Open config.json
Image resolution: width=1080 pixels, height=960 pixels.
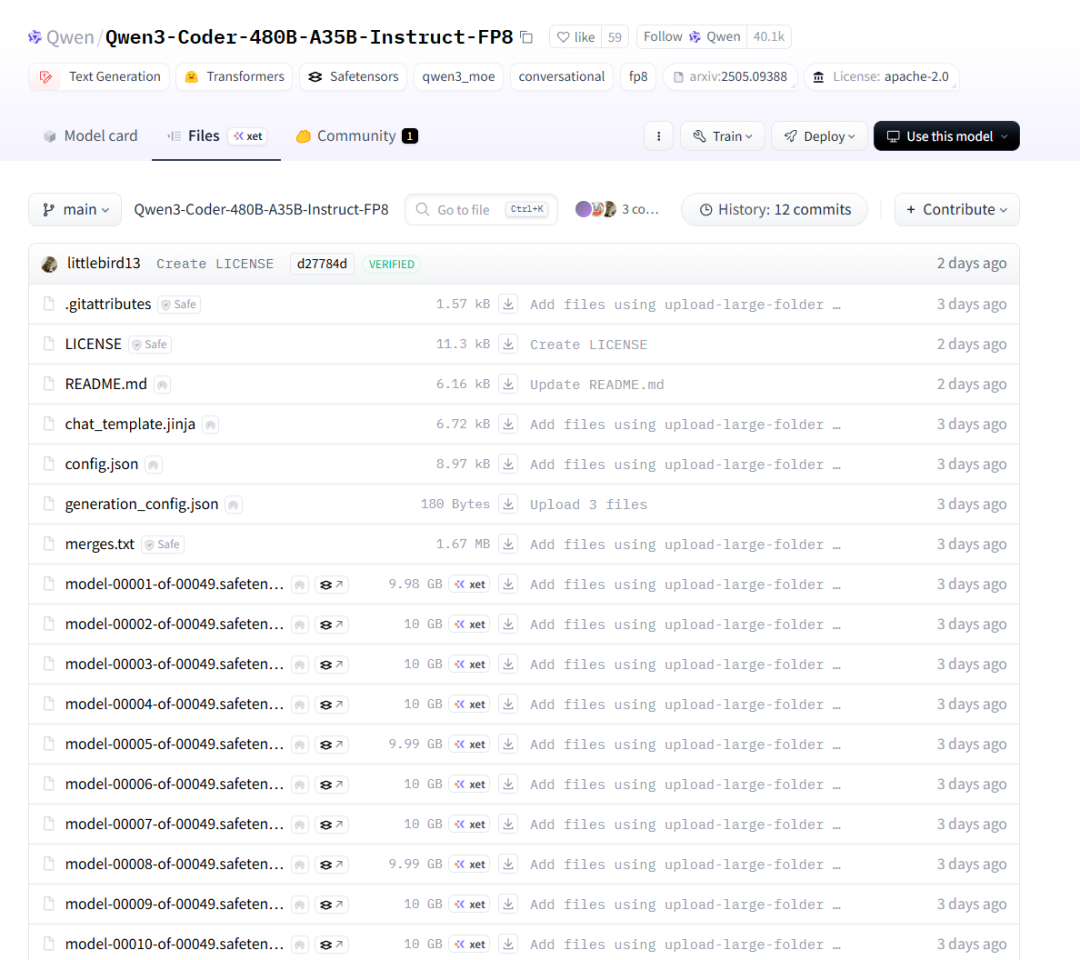[x=101, y=463]
